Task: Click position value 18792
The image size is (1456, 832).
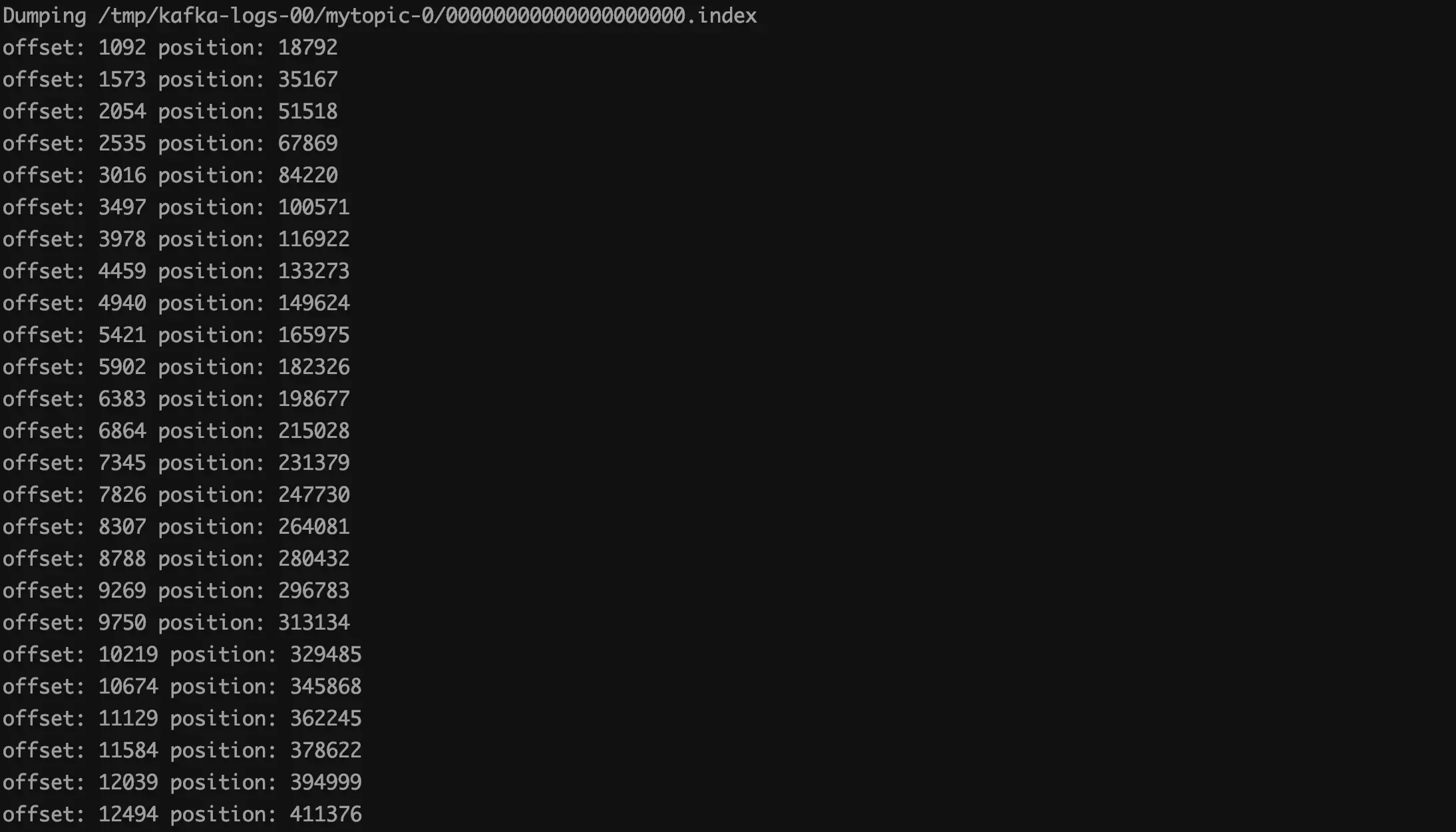Action: (307, 47)
